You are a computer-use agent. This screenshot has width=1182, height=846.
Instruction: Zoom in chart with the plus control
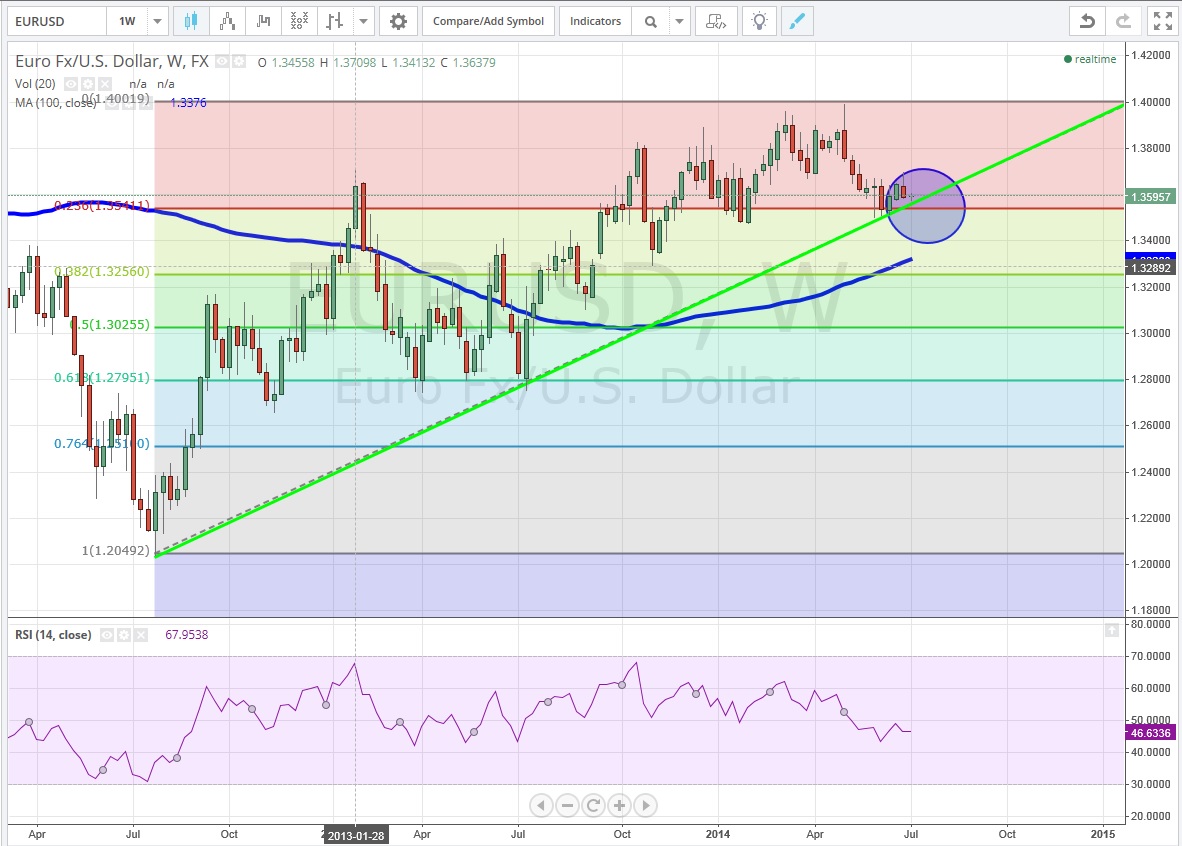(619, 805)
